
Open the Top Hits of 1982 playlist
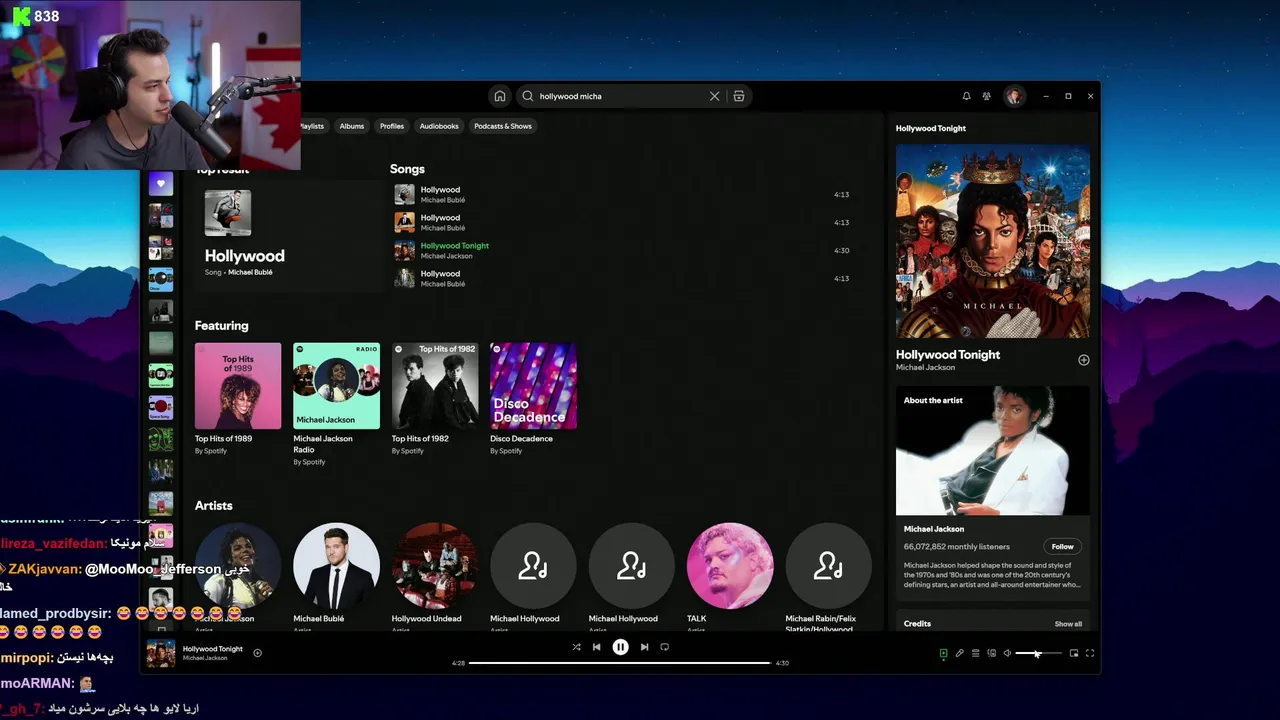434,399
